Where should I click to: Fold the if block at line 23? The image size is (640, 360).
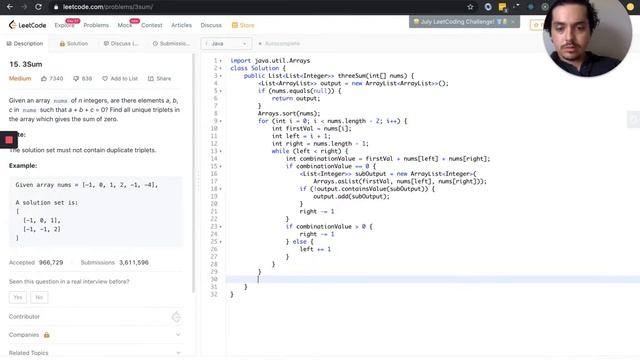coord(221,226)
